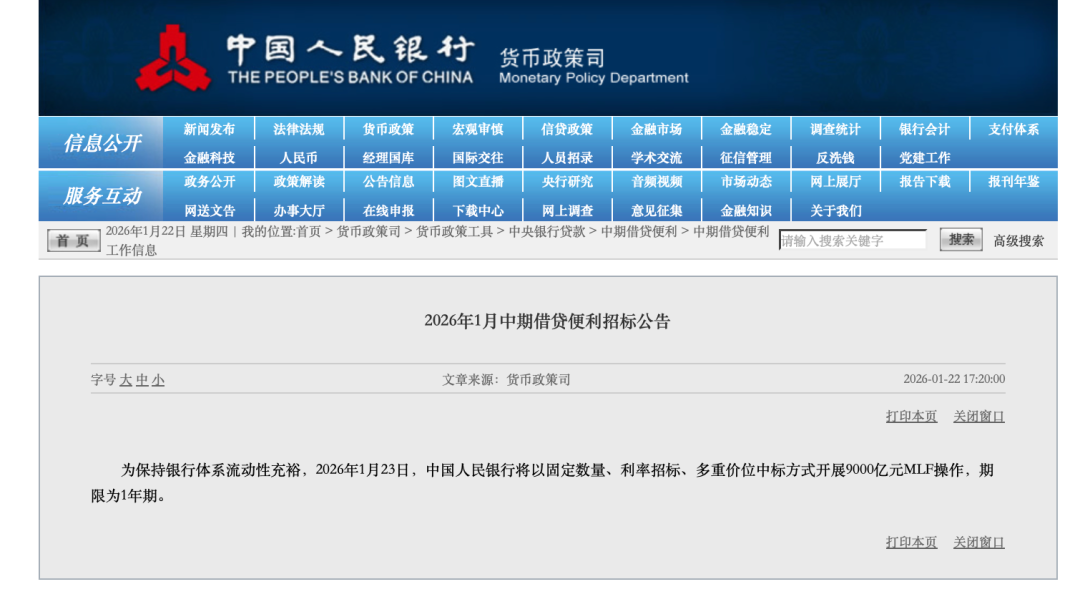Set font size to 小

[x=158, y=380]
